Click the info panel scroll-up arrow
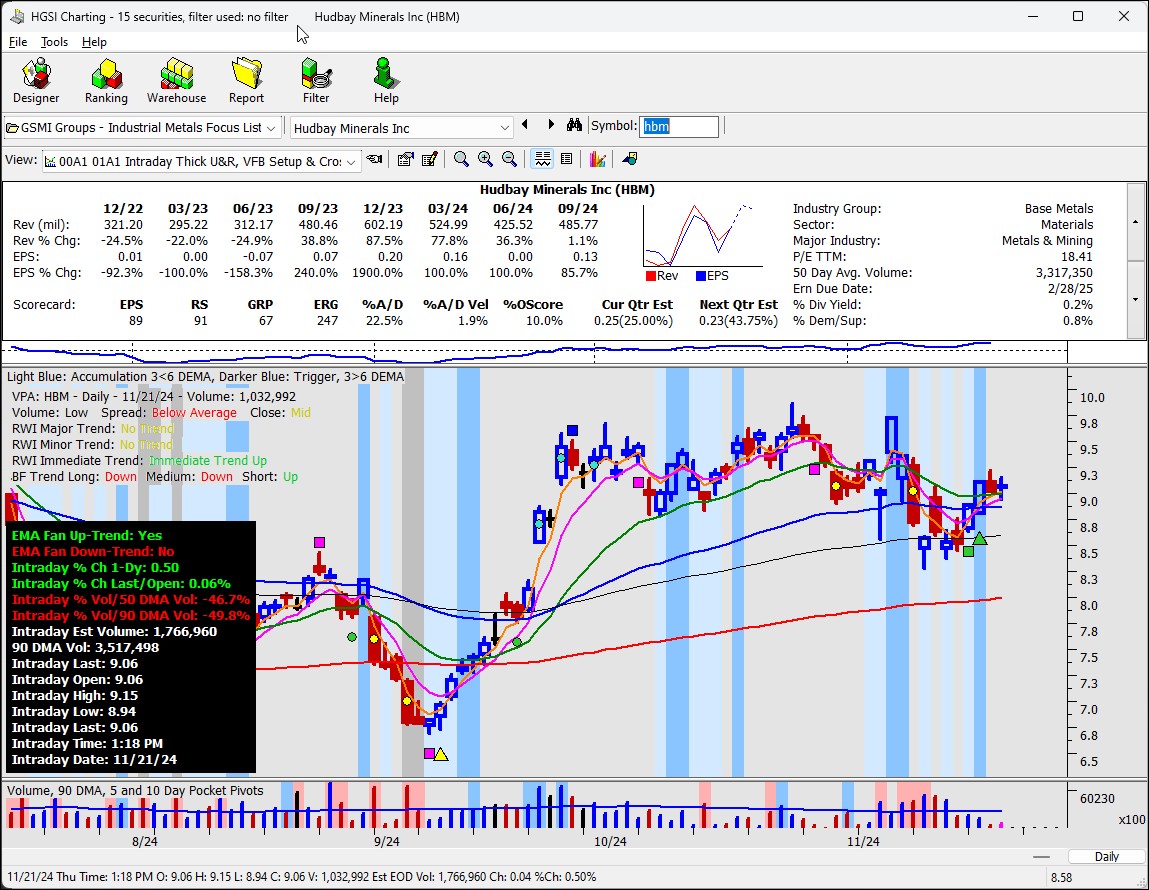The height and width of the screenshot is (890, 1149). point(1136,221)
